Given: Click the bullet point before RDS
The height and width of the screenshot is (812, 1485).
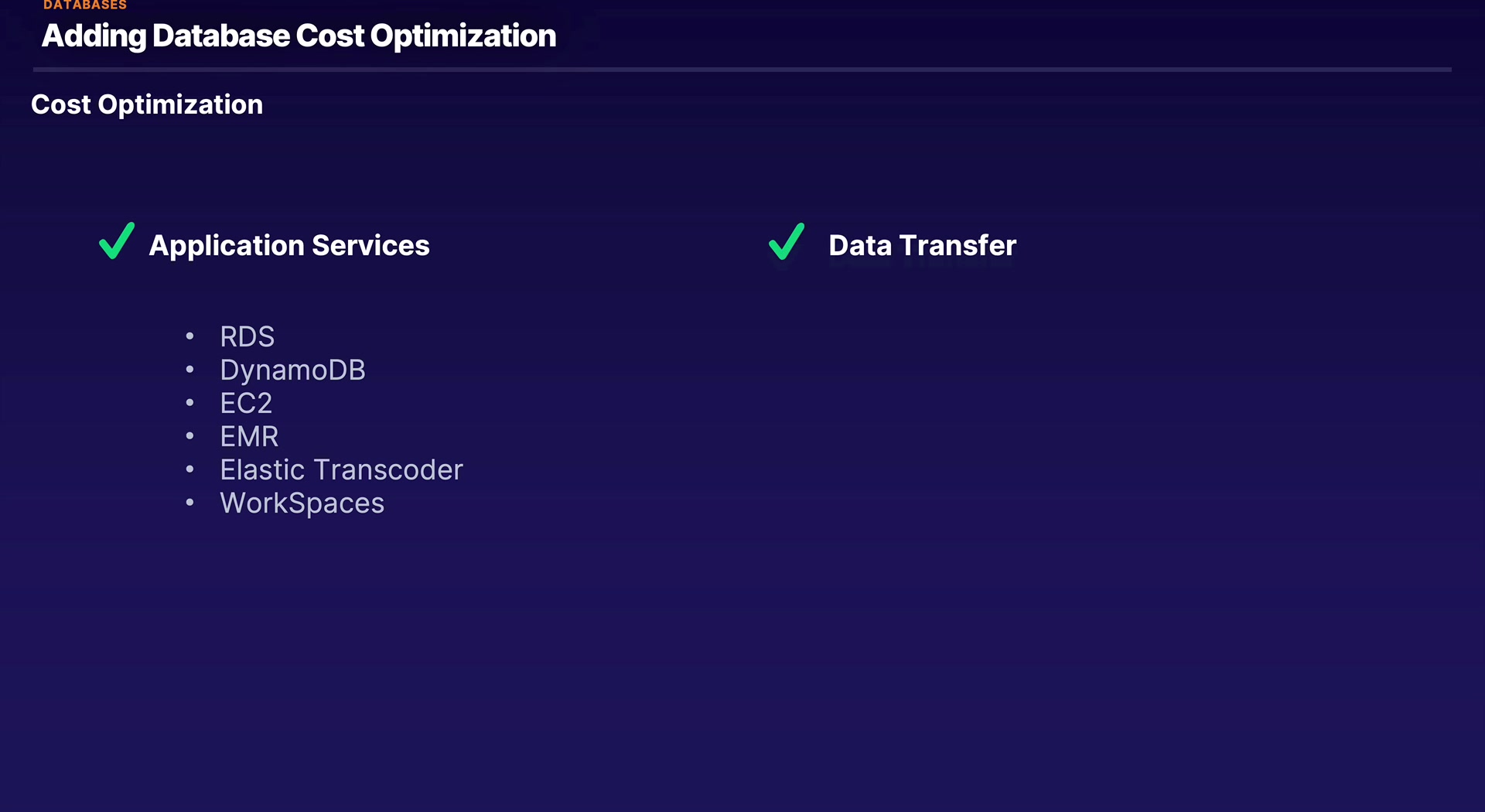Looking at the screenshot, I should pyautogui.click(x=189, y=336).
